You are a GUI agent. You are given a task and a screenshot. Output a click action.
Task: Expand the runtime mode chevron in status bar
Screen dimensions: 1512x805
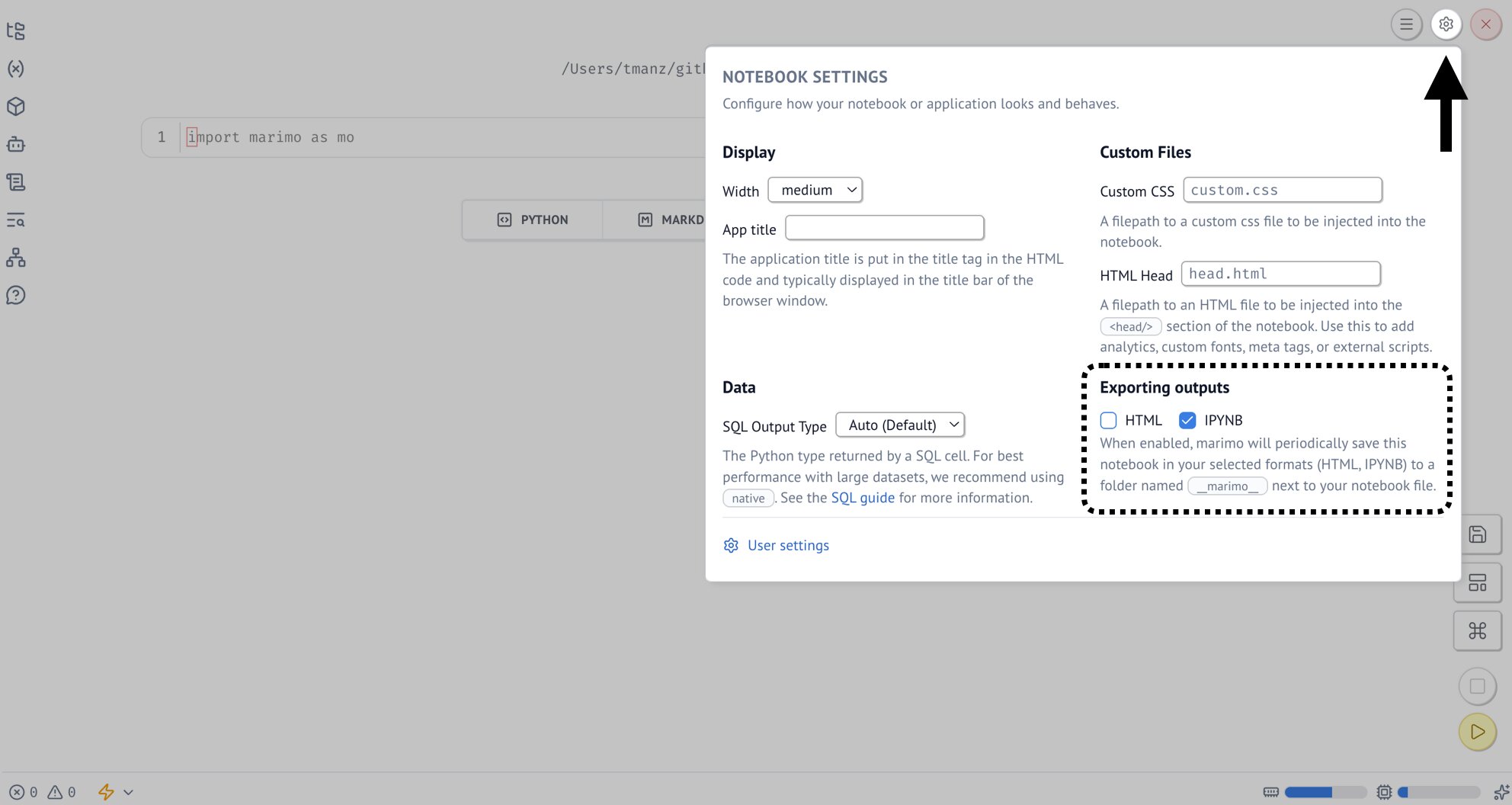(x=128, y=792)
